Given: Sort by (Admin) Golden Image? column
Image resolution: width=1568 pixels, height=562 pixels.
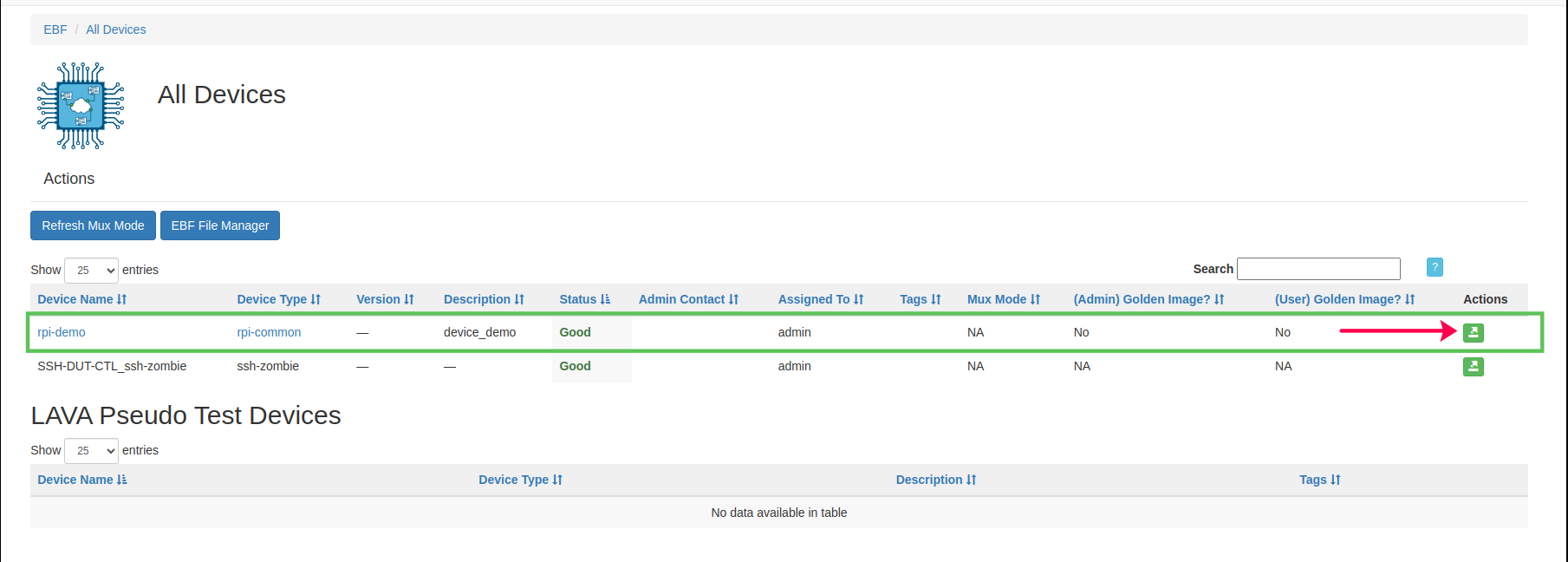Looking at the screenshot, I should click(x=1148, y=299).
